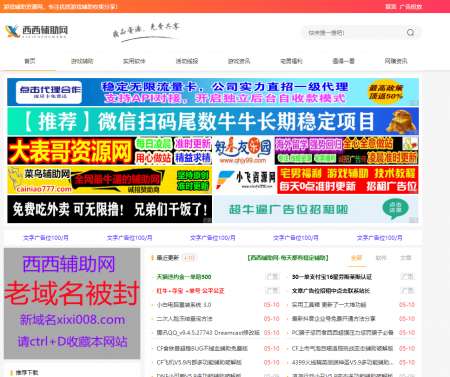Viewport: 450px width, 377px height.
Task: Click the green chat bubble on ad-rental banner
Action: 395,209
